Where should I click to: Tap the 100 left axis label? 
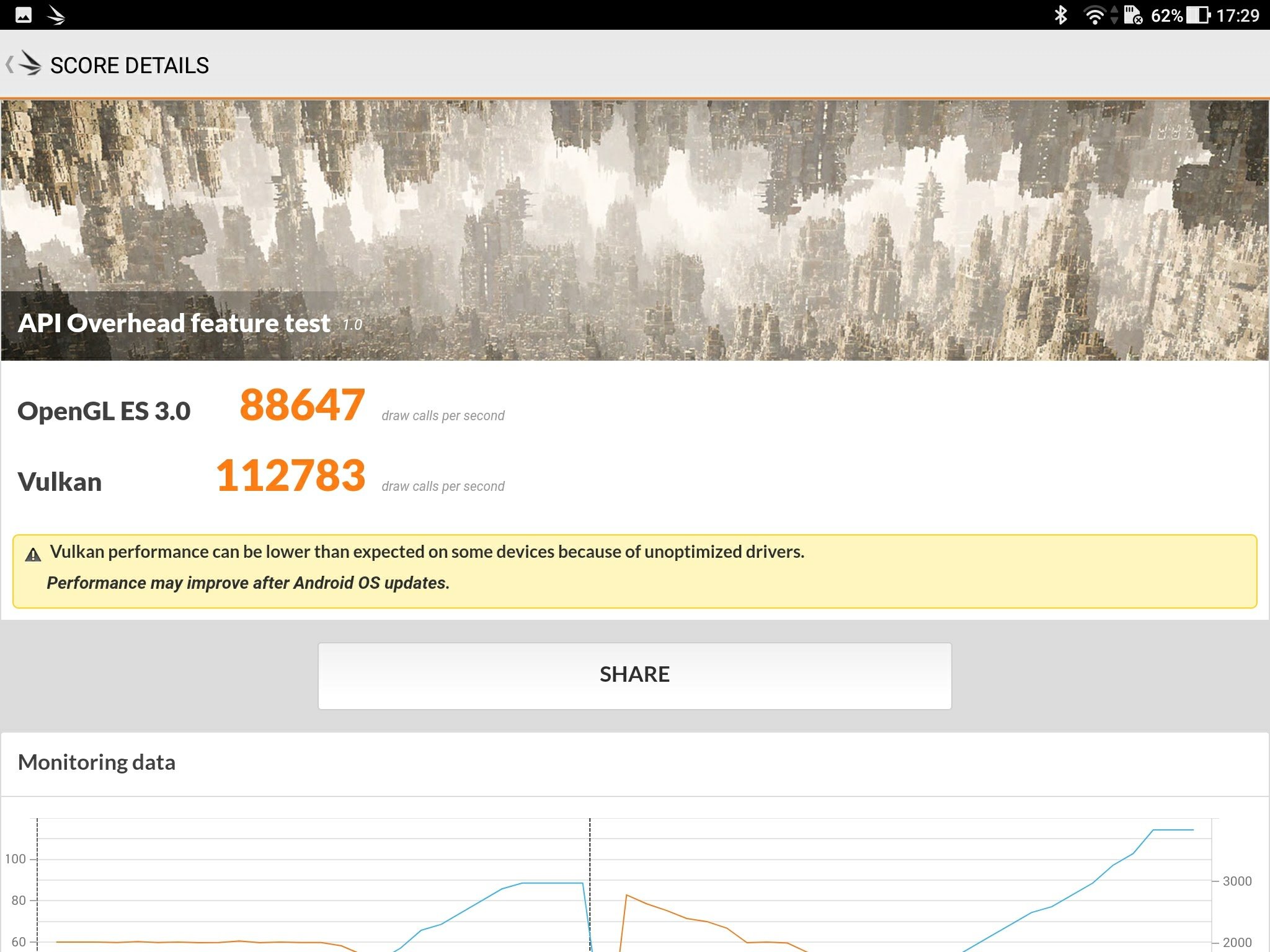16,859
